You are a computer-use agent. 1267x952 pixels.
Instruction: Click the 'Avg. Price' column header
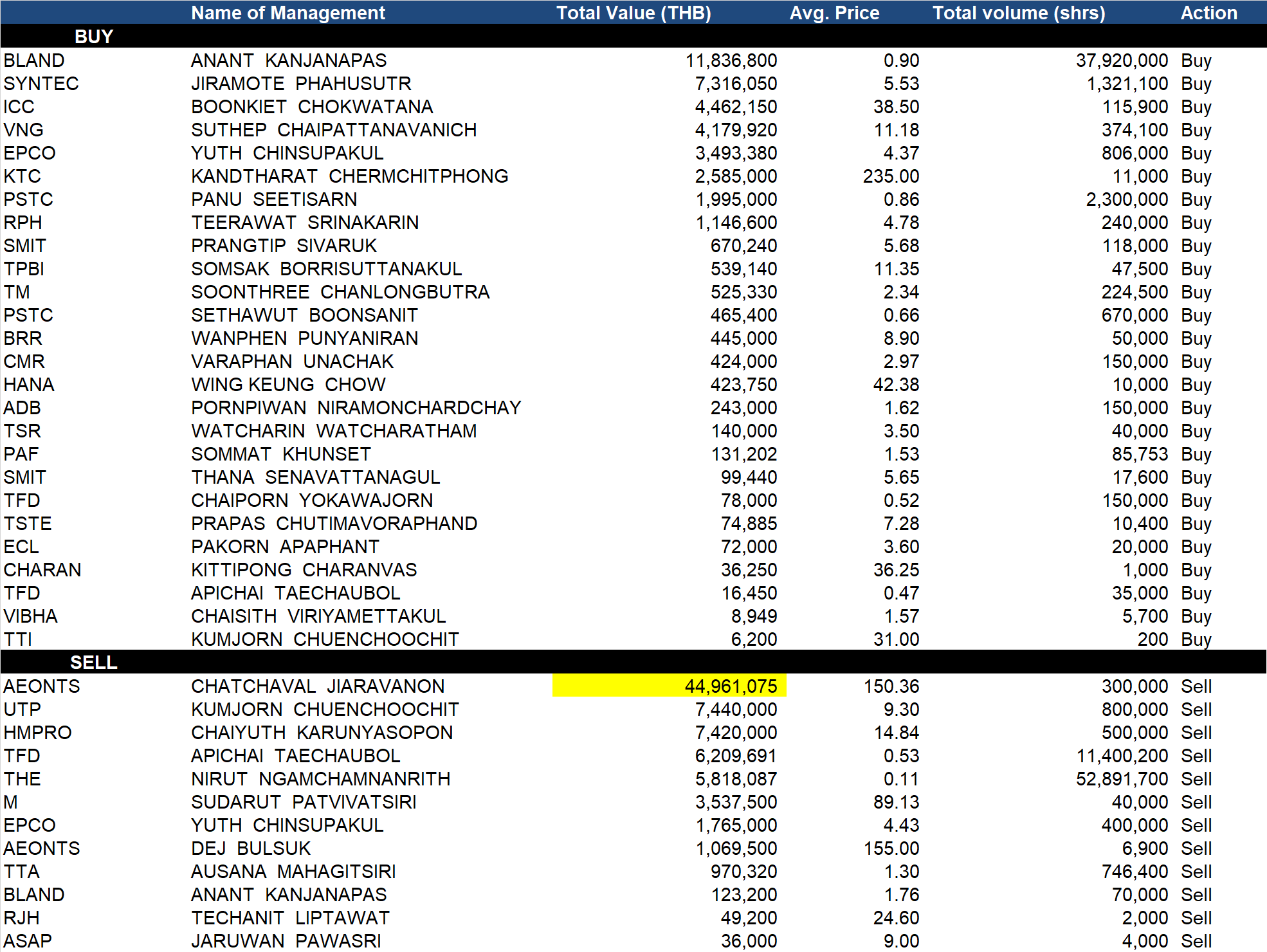[834, 13]
